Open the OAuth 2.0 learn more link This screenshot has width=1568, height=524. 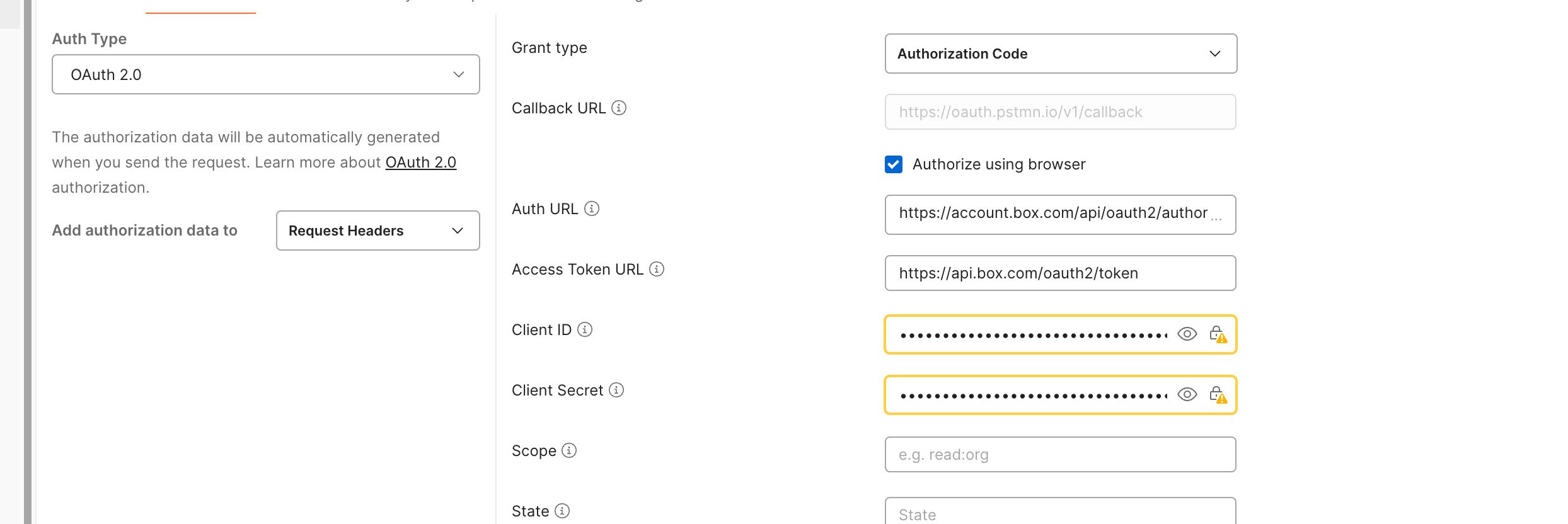[x=420, y=162]
